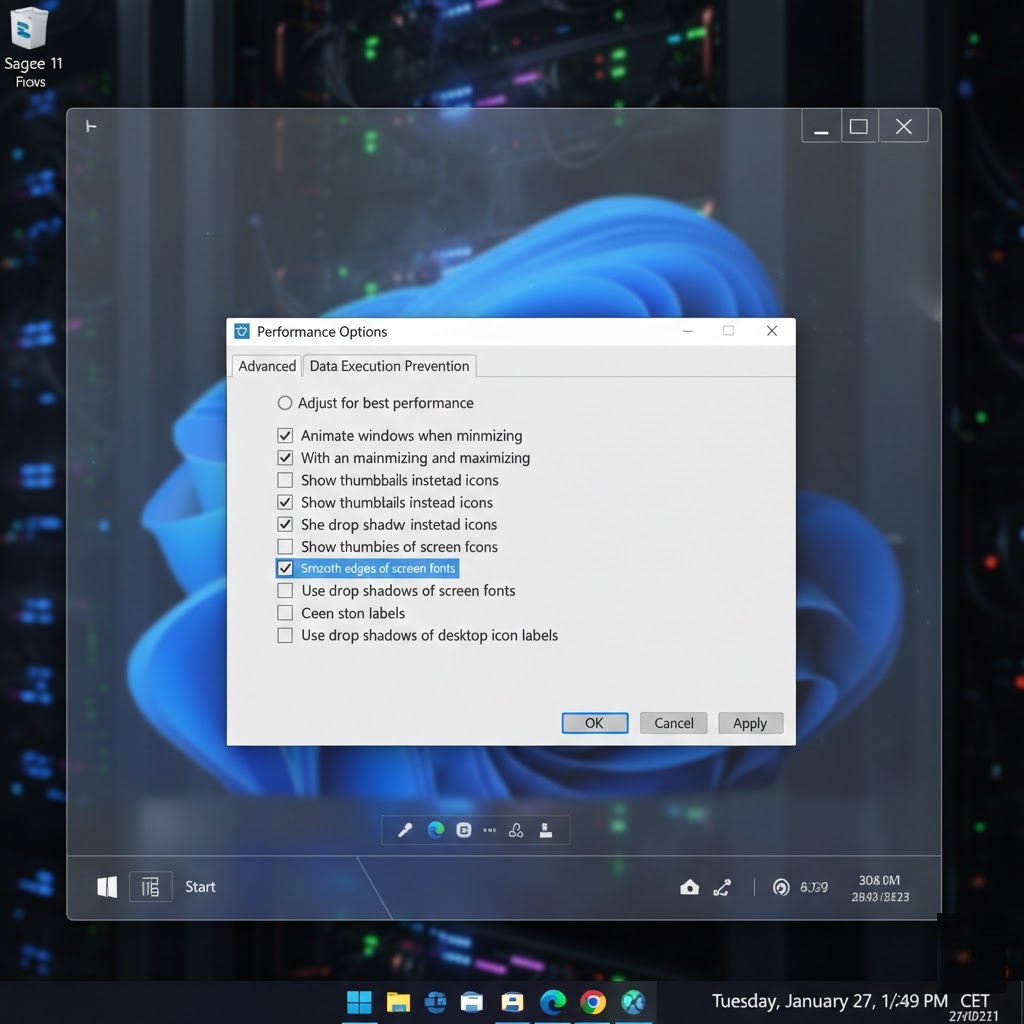Open the store-like app icon on taskbar
Image resolution: width=1024 pixels, height=1024 pixels.
pos(513,1002)
